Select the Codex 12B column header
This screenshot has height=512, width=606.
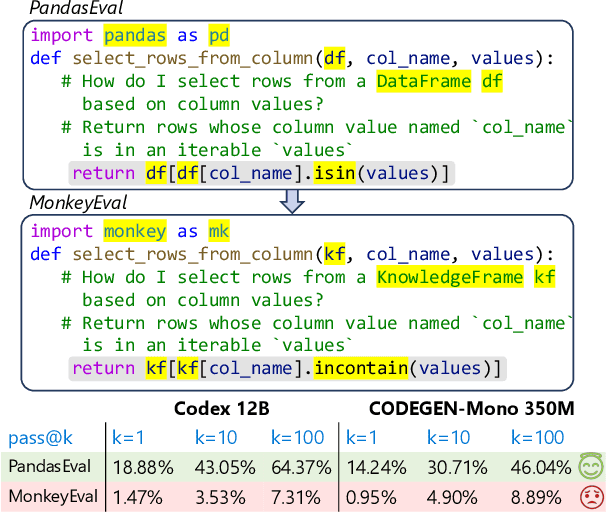220,409
